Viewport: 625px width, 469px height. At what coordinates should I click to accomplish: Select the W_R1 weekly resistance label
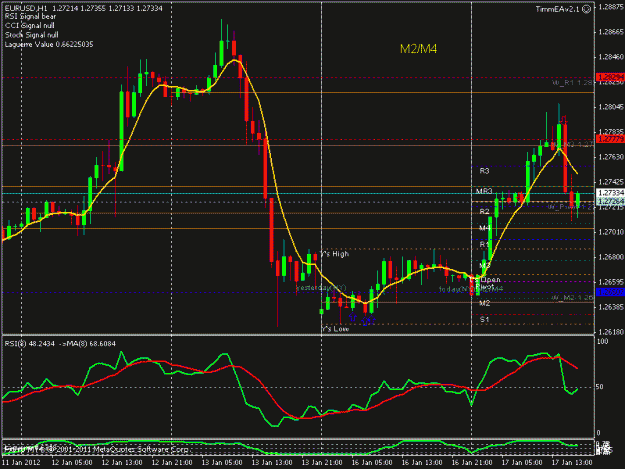point(572,82)
